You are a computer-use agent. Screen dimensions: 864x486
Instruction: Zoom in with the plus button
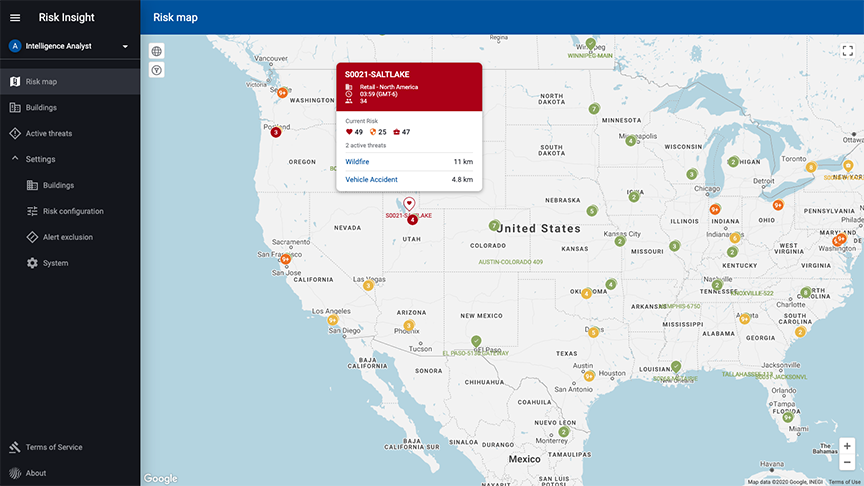[847, 446]
